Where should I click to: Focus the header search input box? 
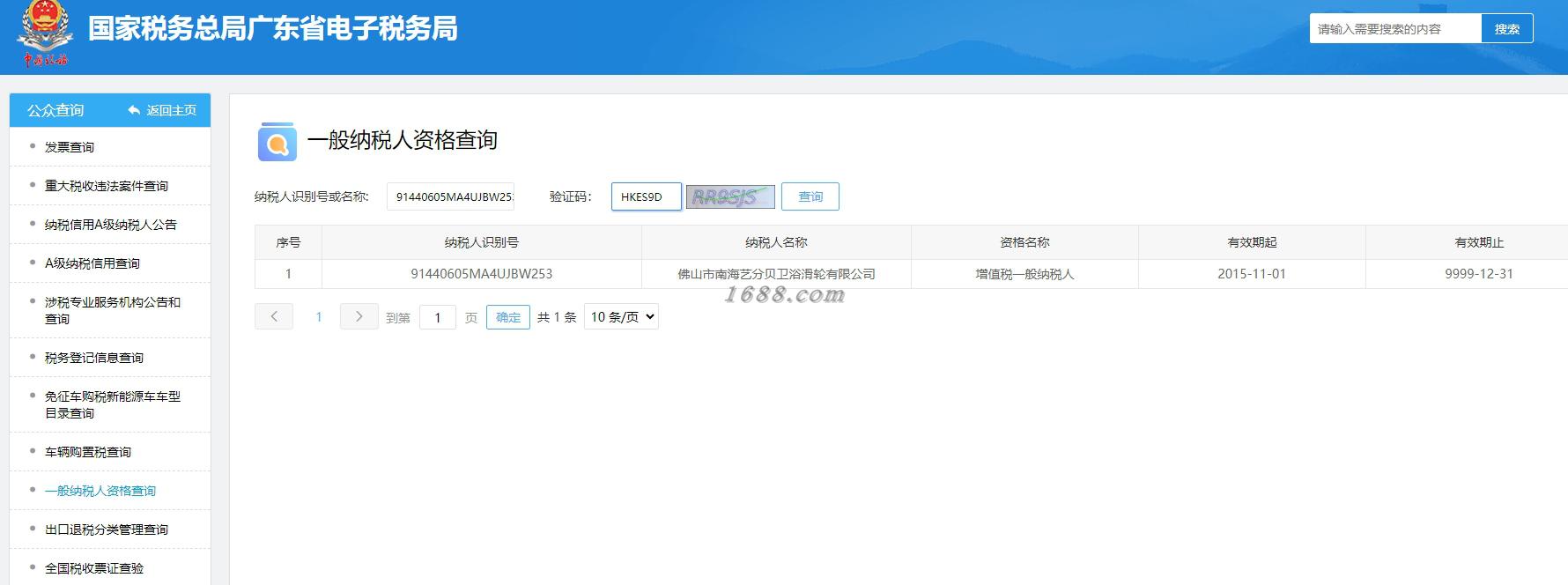point(1395,28)
